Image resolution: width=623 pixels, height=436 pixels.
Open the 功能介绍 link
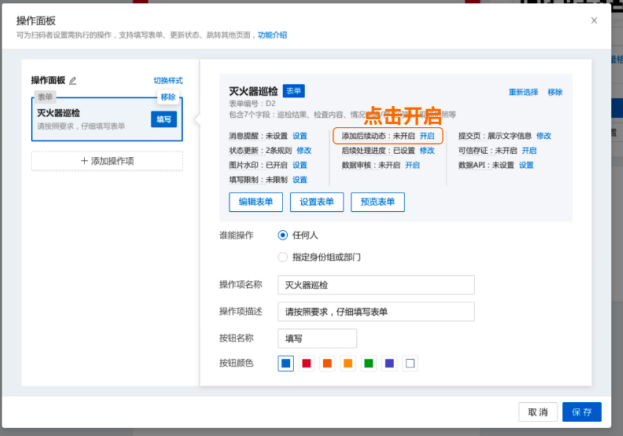(272, 35)
